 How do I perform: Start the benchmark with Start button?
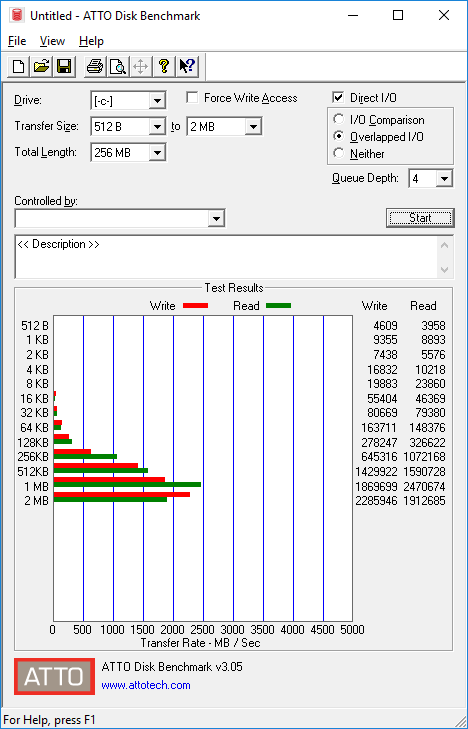coord(420,218)
